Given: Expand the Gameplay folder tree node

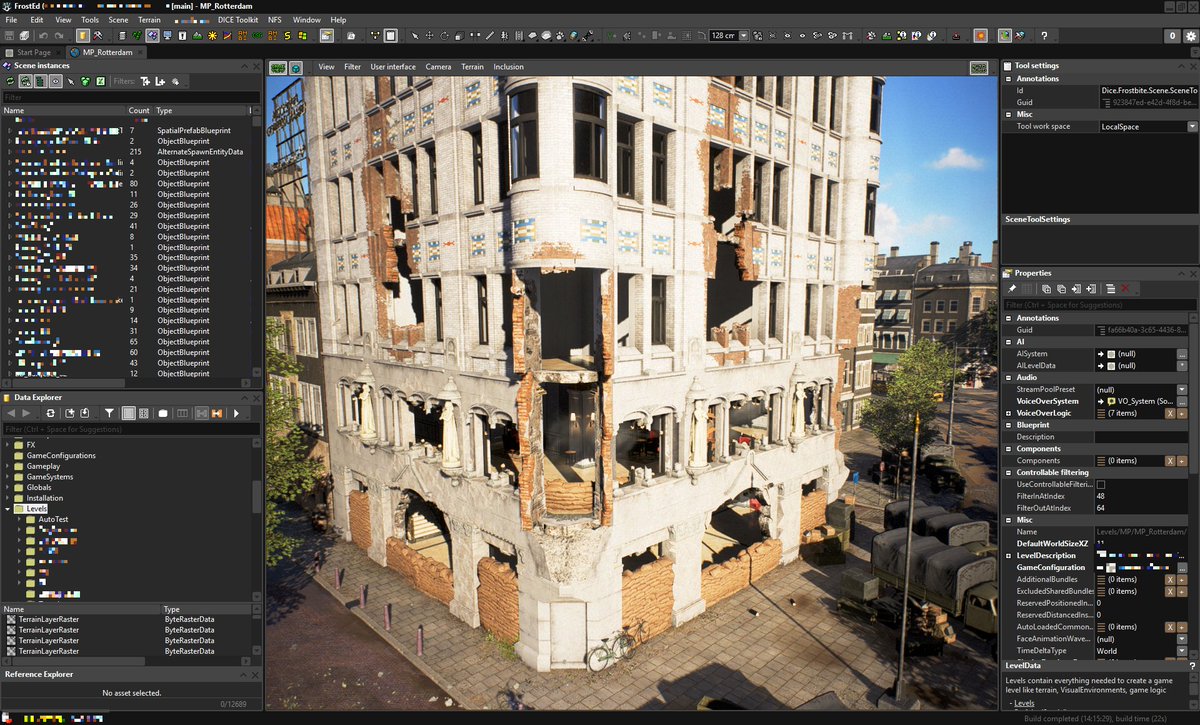Looking at the screenshot, I should pos(8,466).
